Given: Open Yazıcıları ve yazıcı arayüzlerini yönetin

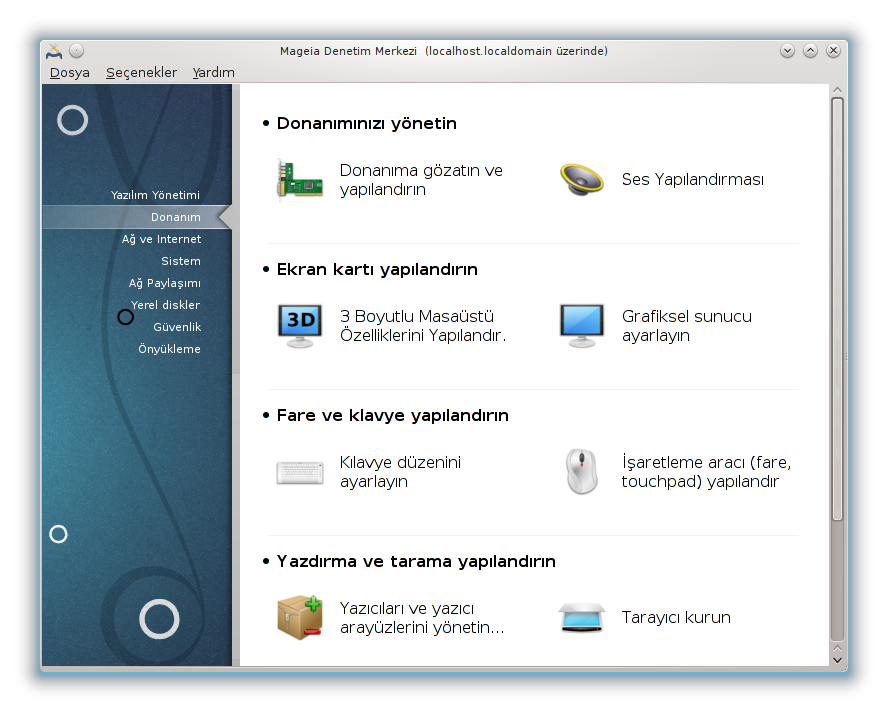Looking at the screenshot, I should [422, 618].
